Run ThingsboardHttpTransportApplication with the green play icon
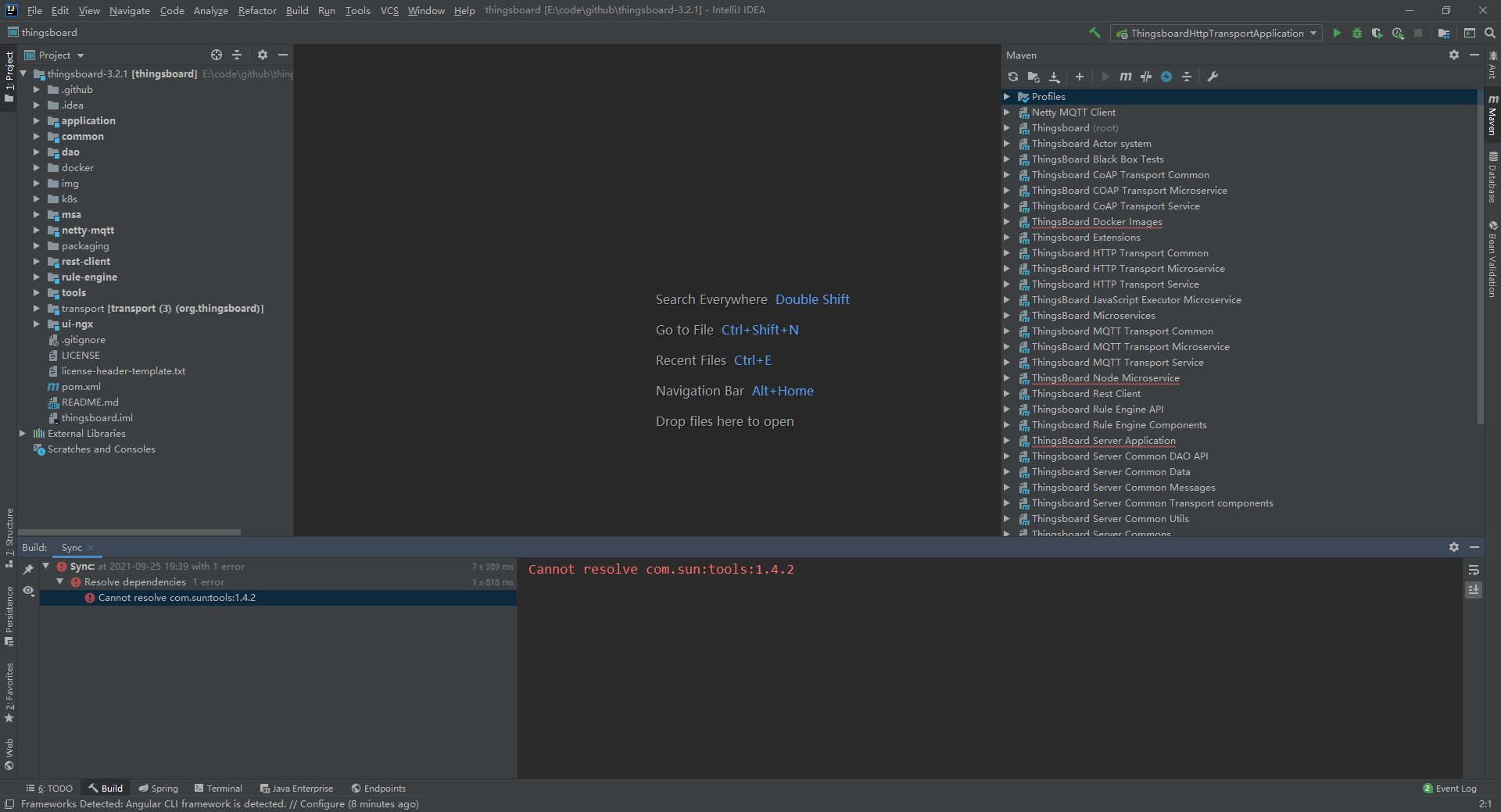This screenshot has width=1501, height=812. coord(1337,33)
